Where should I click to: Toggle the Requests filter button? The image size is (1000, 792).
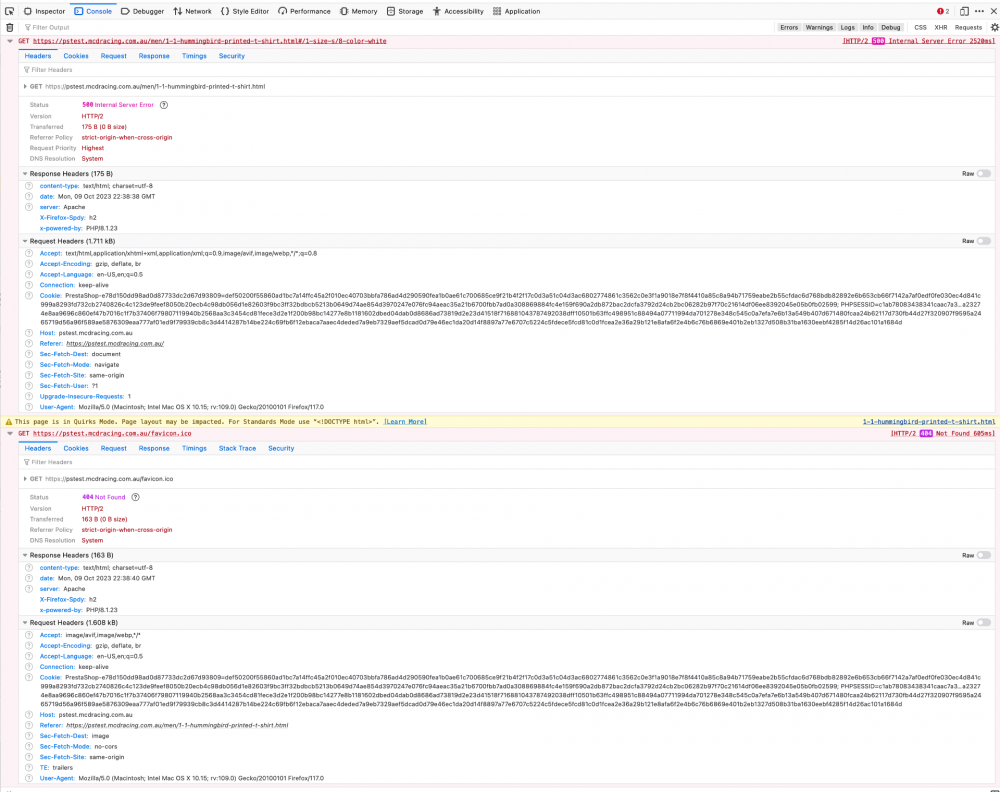pyautogui.click(x=968, y=27)
